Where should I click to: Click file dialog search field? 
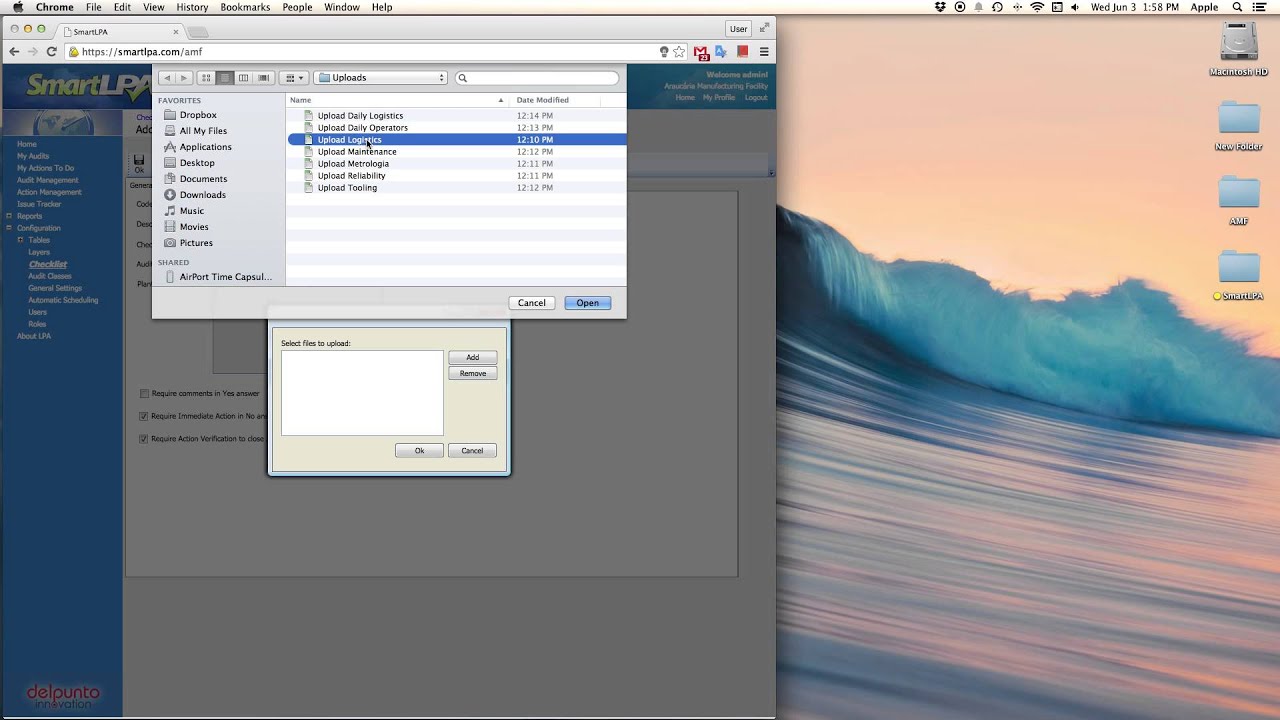click(536, 78)
